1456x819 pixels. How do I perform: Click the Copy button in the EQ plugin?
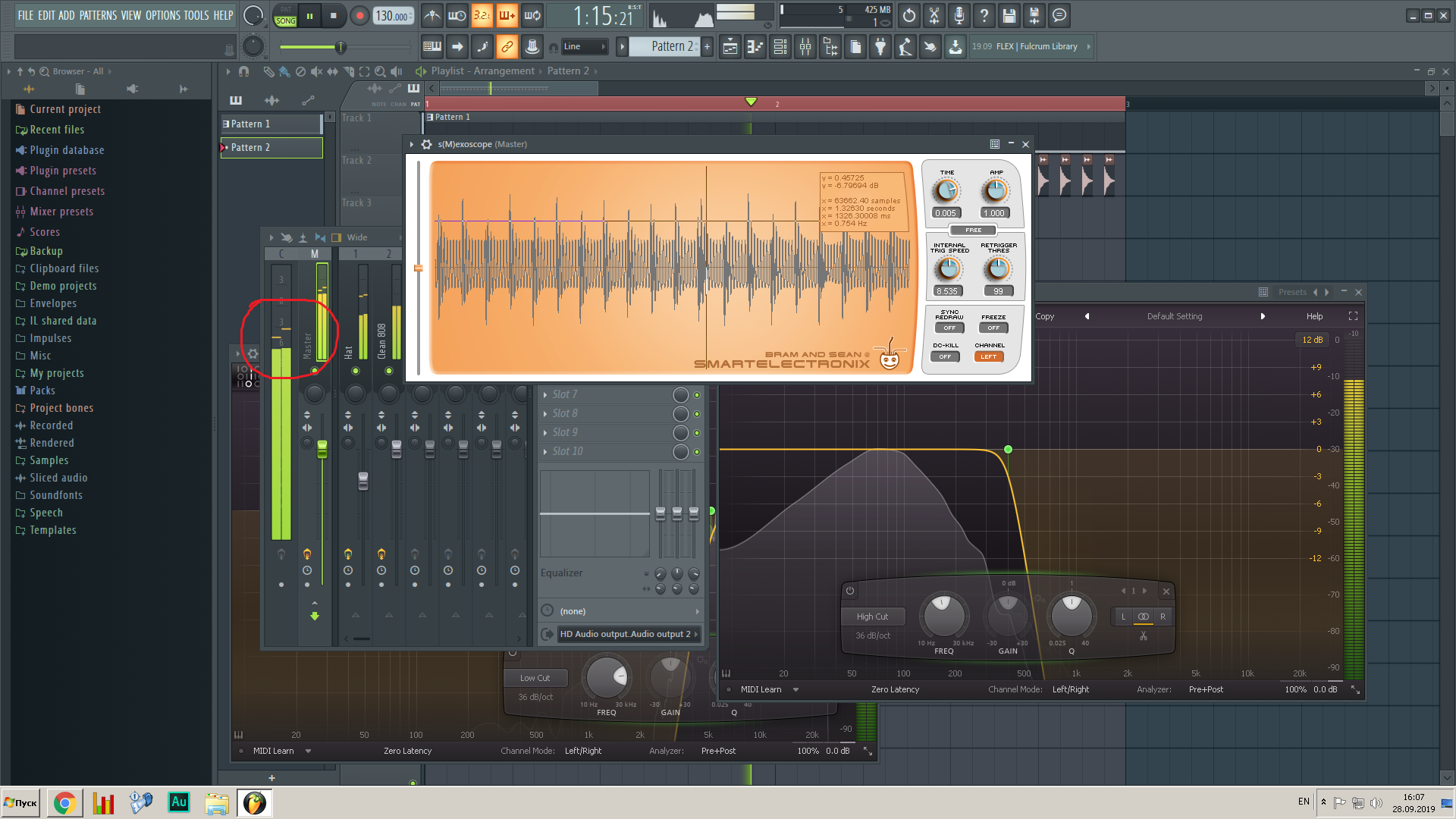point(1044,316)
